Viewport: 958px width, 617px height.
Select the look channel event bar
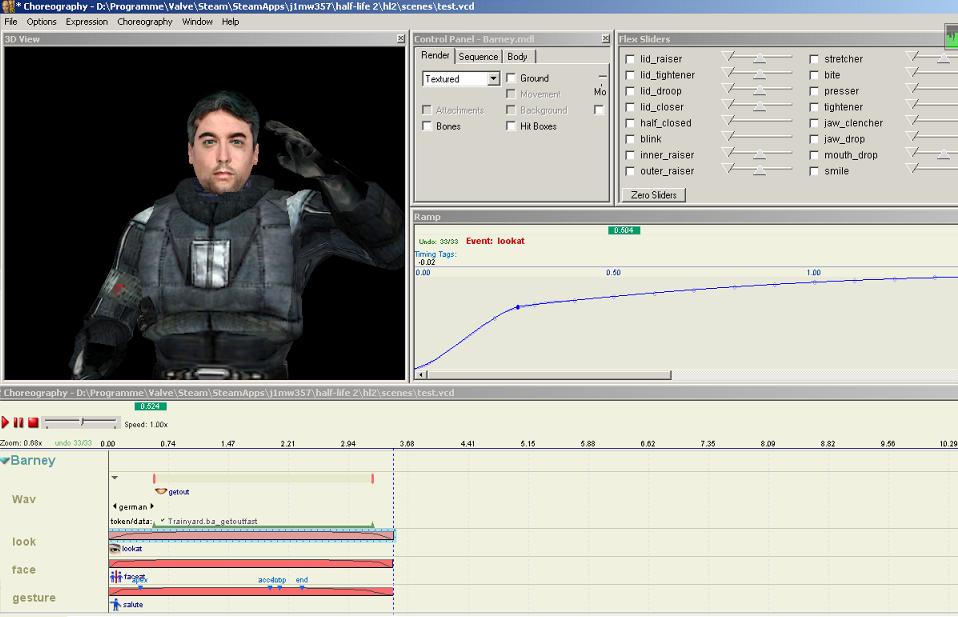coord(251,535)
